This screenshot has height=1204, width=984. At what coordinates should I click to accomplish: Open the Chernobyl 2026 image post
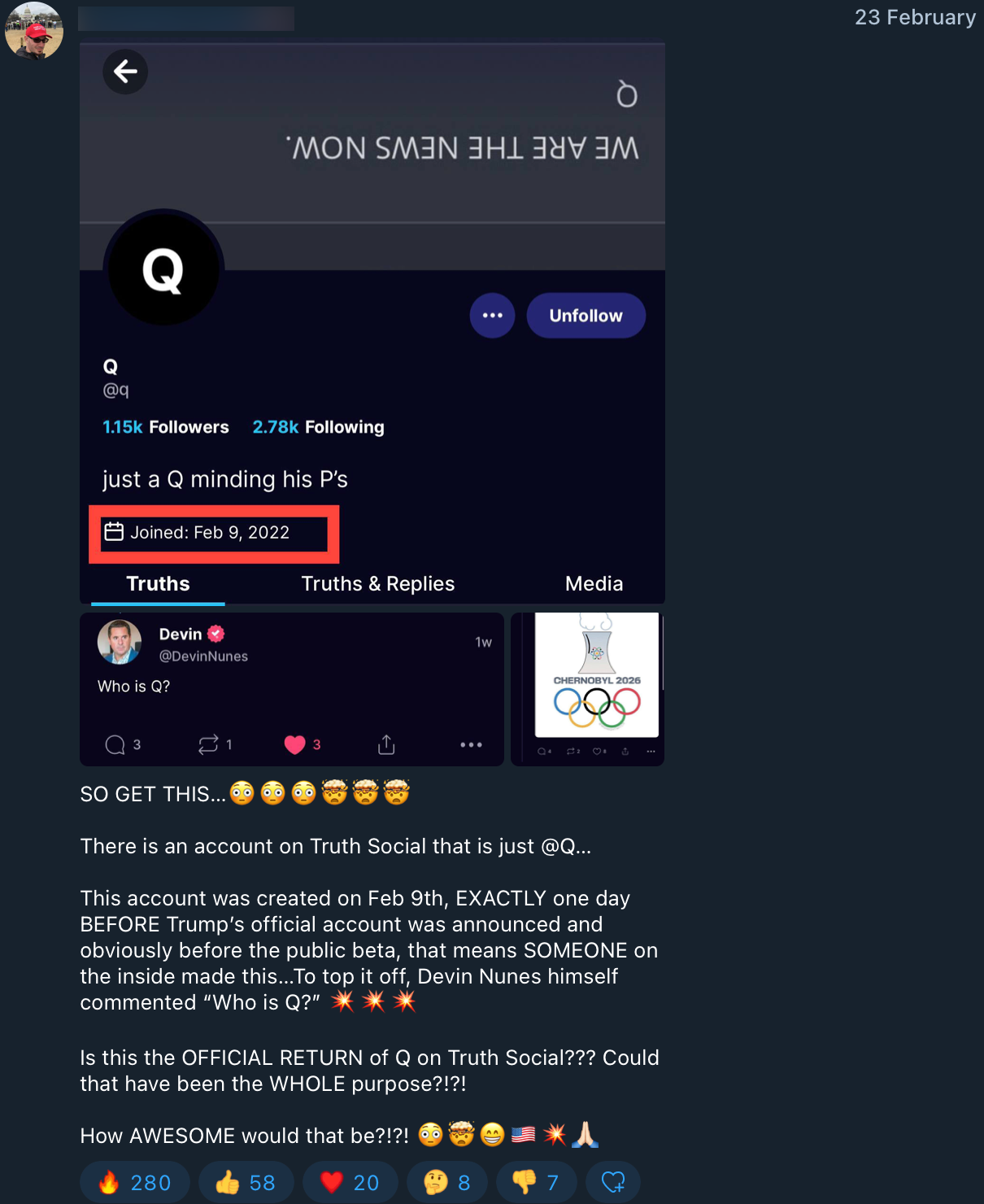coord(596,675)
